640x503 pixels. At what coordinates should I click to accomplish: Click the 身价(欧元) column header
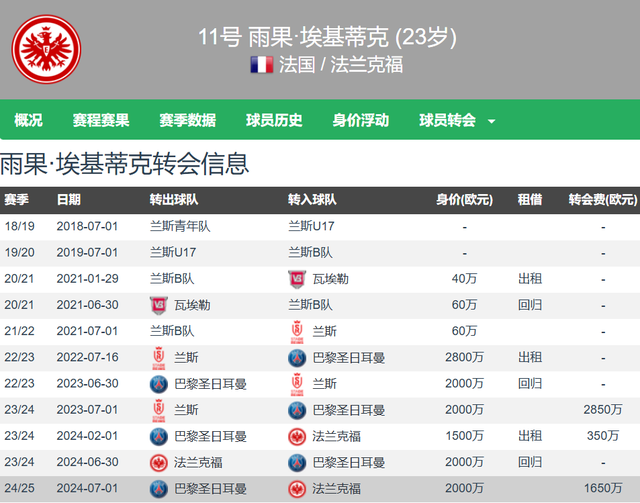coord(464,200)
